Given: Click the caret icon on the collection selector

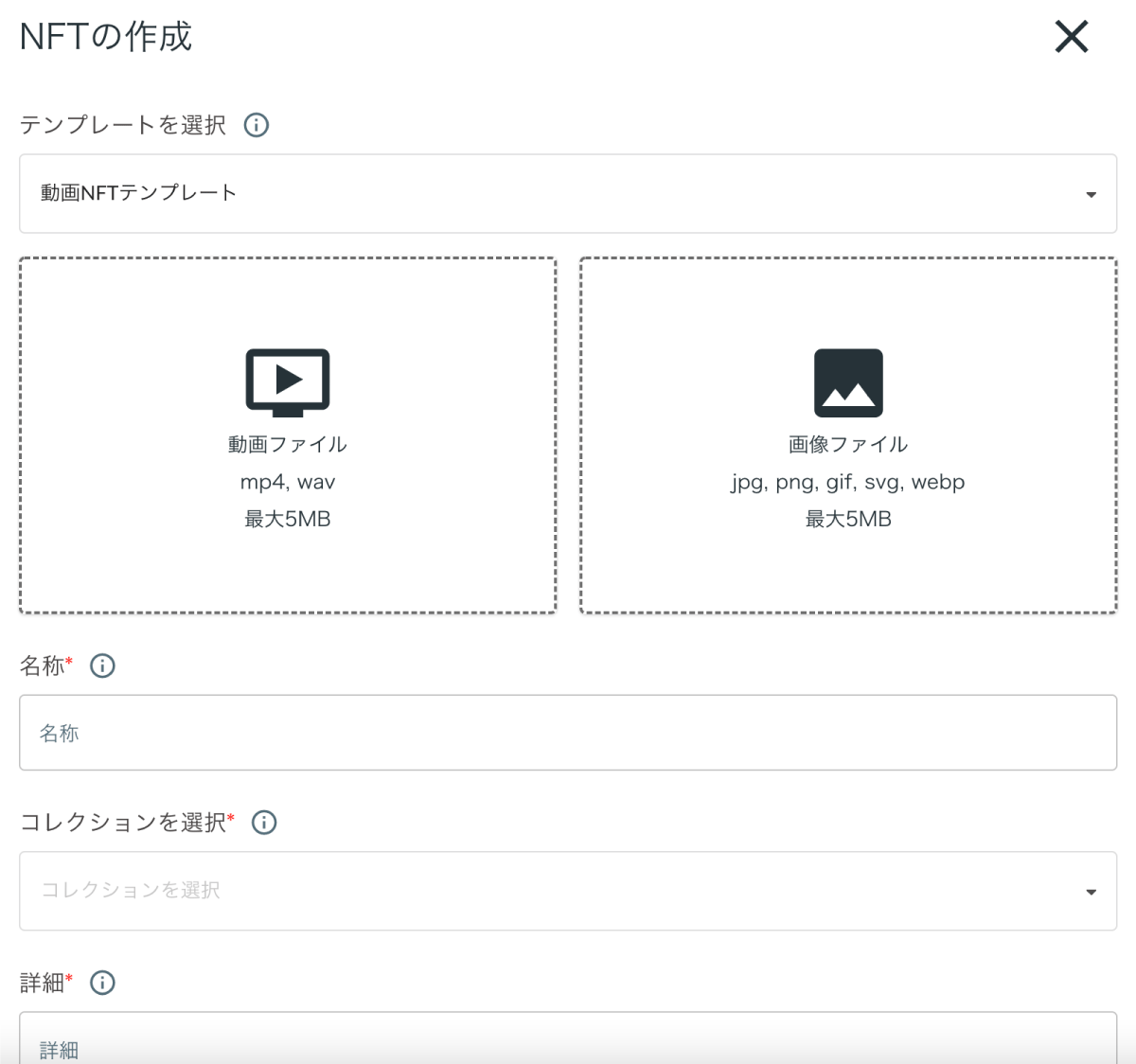Looking at the screenshot, I should [1091, 890].
